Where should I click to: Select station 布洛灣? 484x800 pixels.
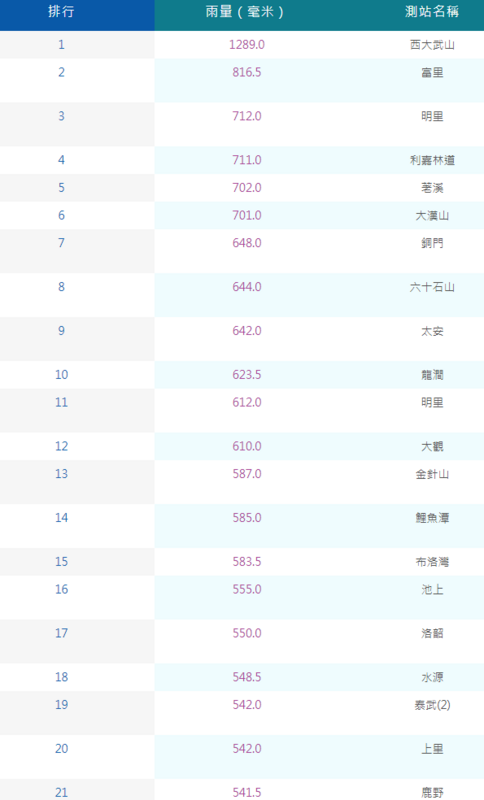[432, 562]
